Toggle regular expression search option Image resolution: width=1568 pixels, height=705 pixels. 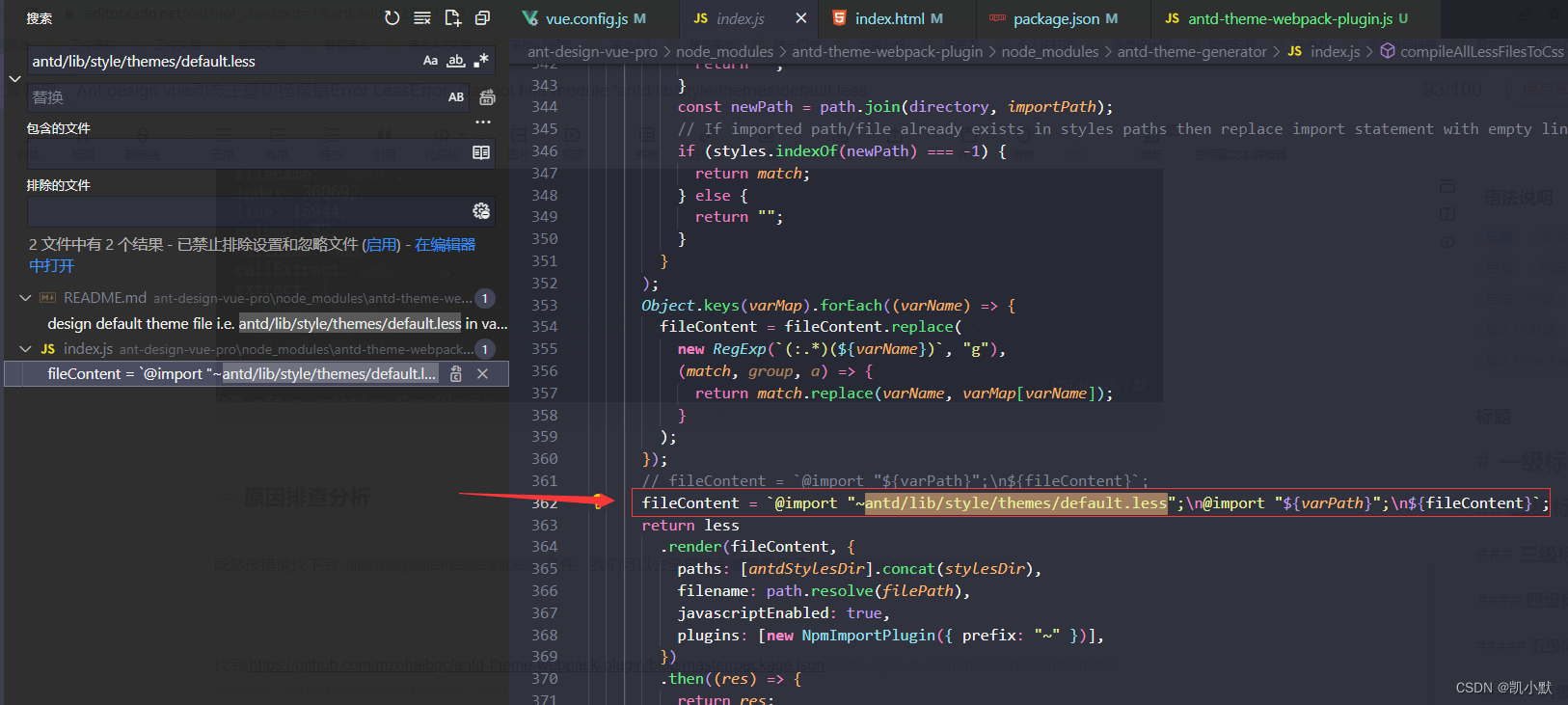pos(480,61)
